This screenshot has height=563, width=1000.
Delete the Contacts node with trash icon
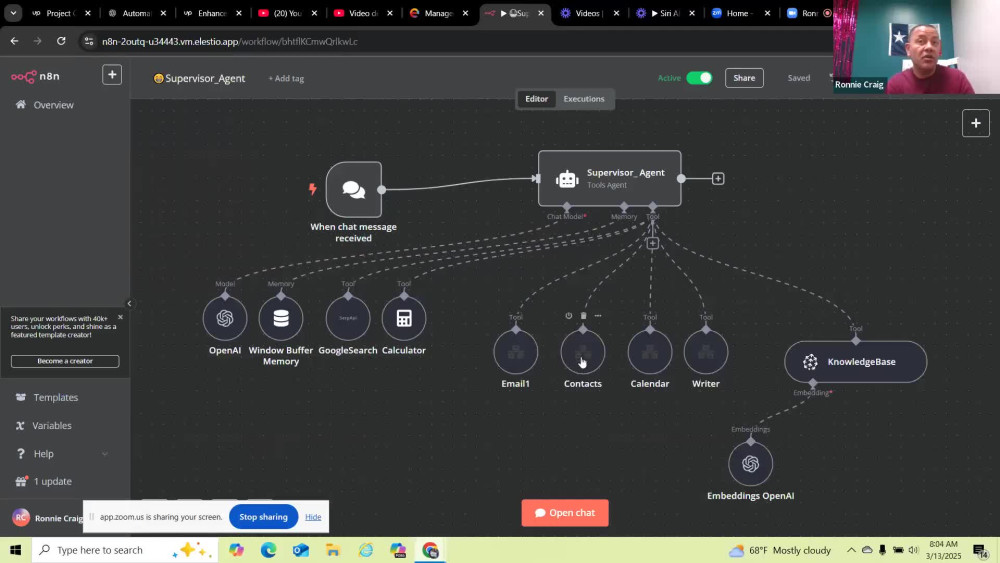[x=583, y=316]
